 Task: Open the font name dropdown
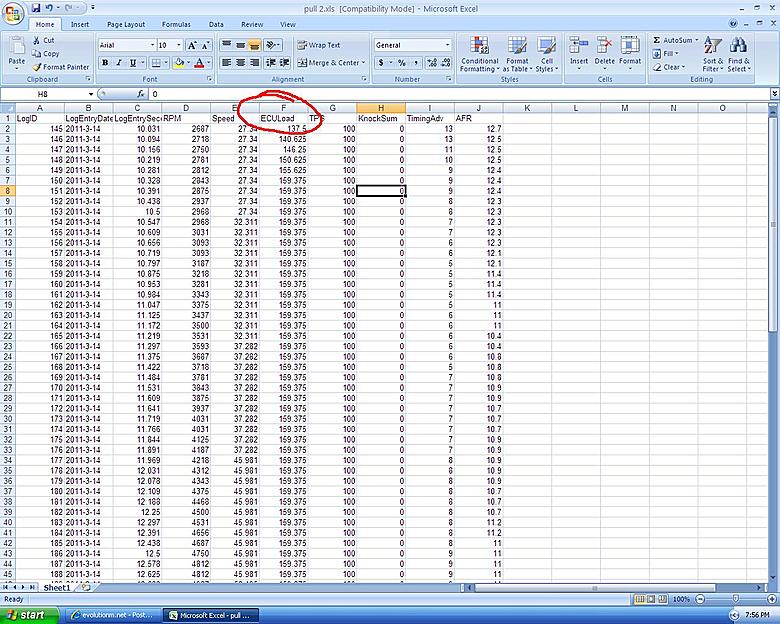(x=152, y=45)
